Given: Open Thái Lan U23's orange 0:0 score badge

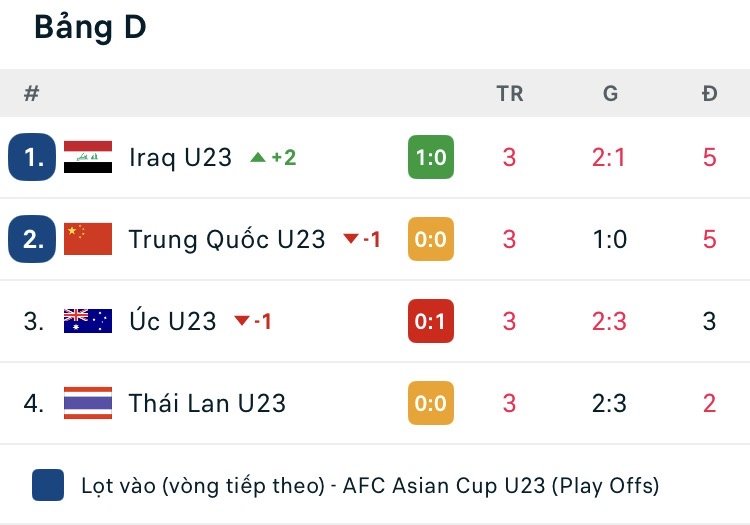Looking at the screenshot, I should click(x=431, y=403).
